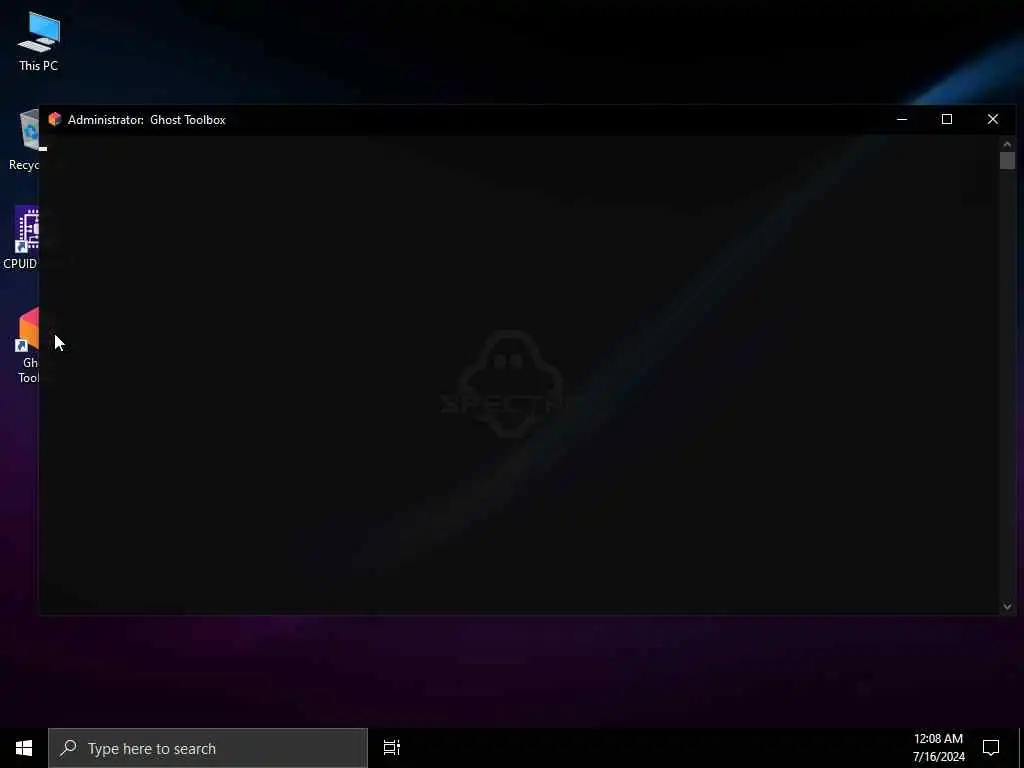1024x768 pixels.
Task: Click the scrollbar down arrow in Ghost Toolbox
Action: pos(1007,607)
